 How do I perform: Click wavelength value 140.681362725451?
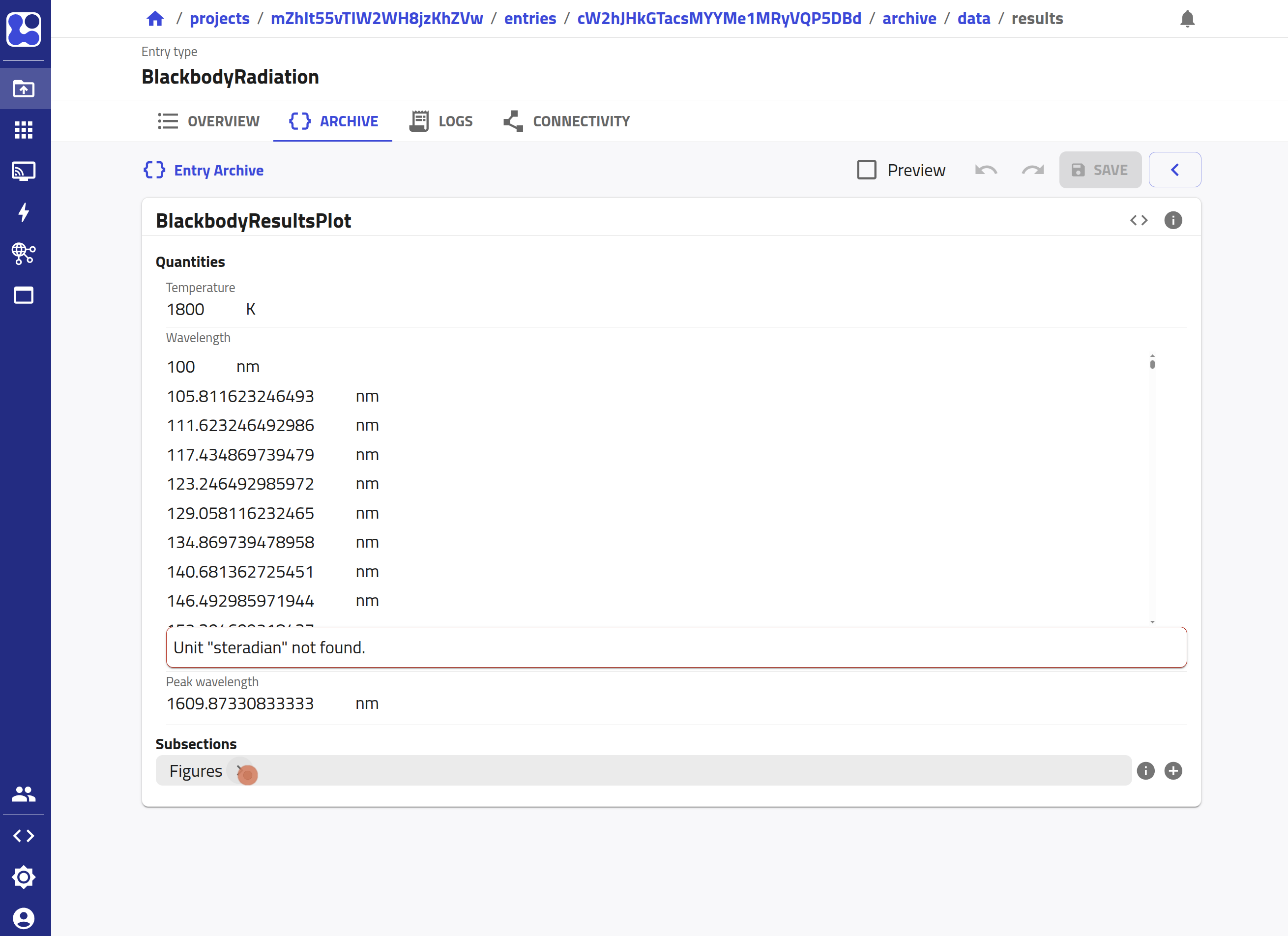click(x=240, y=572)
